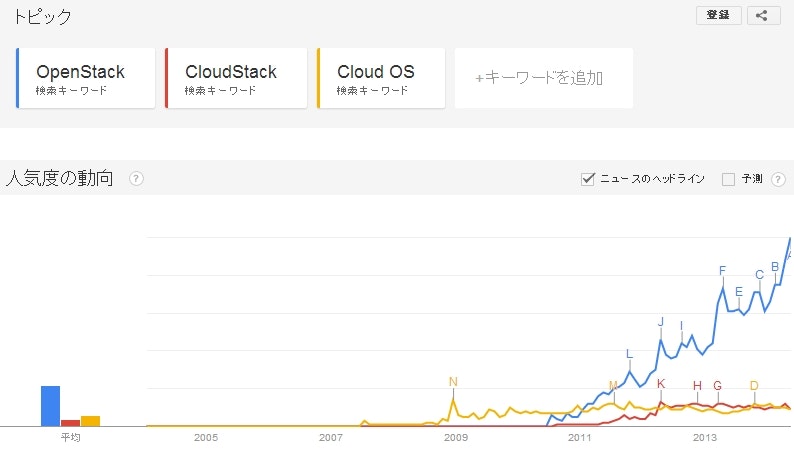The height and width of the screenshot is (454, 794).
Task: Click news marker L on chart
Action: (x=629, y=353)
